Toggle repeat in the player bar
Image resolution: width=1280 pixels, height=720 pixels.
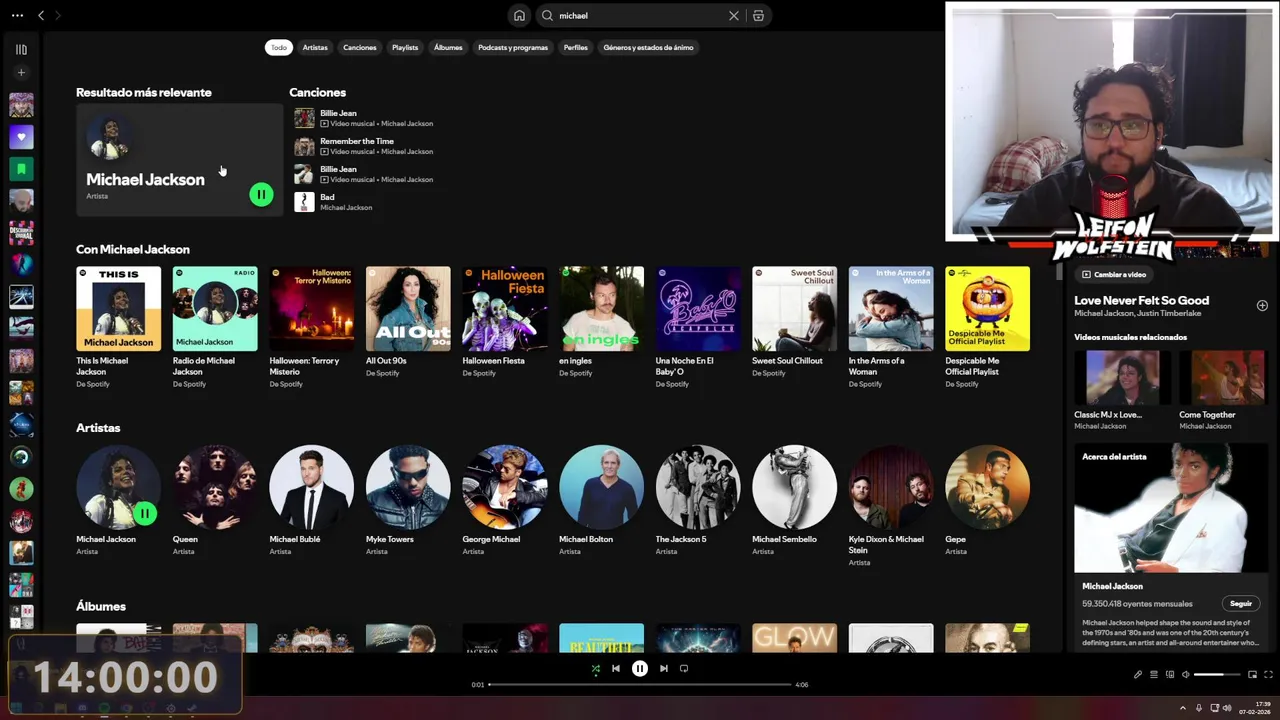point(684,669)
